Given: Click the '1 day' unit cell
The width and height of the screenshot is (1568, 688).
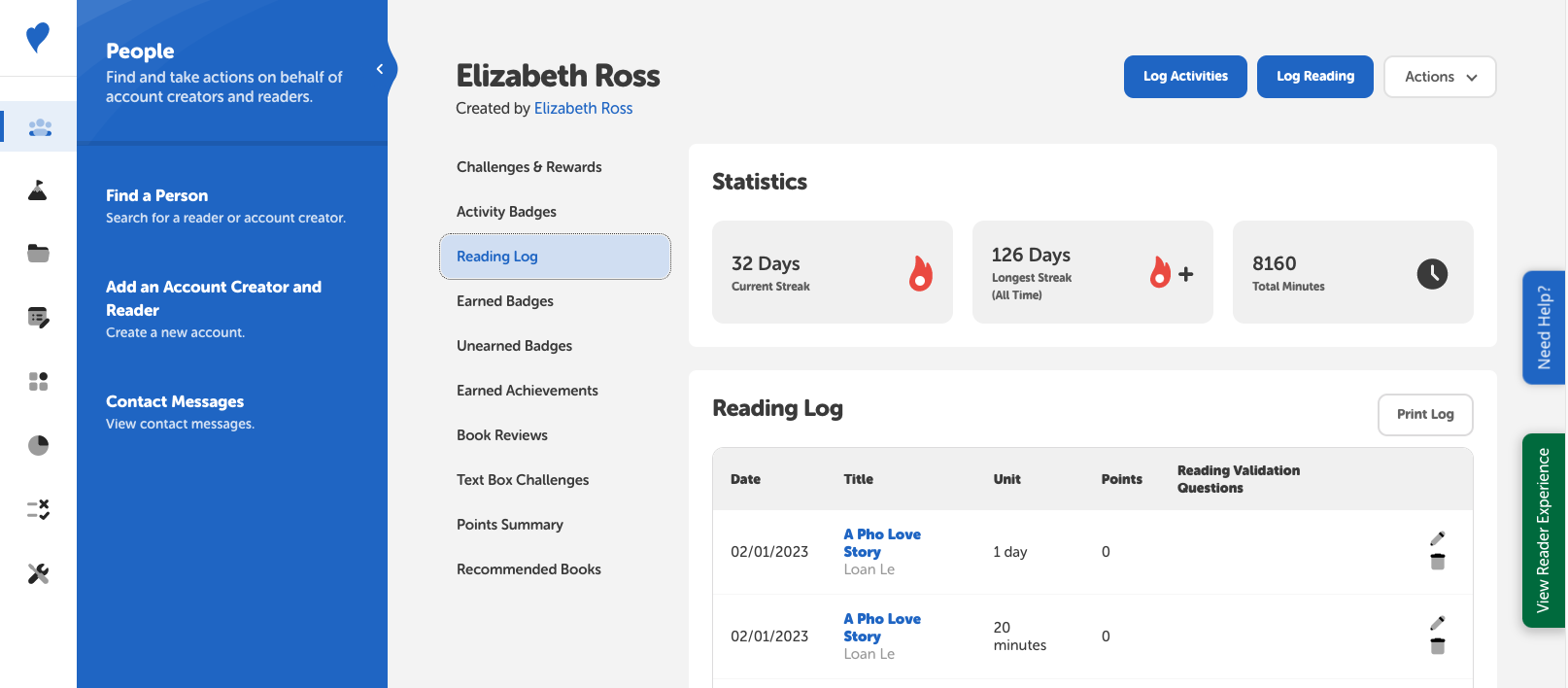Looking at the screenshot, I should pyautogui.click(x=1010, y=552).
